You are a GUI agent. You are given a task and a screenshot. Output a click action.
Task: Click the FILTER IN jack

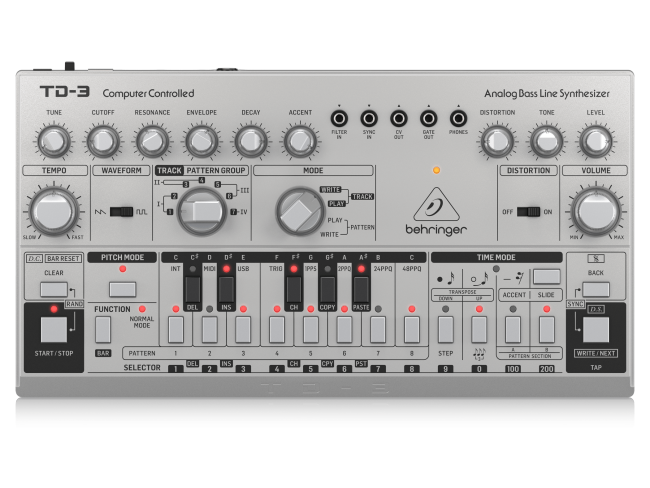pos(339,119)
